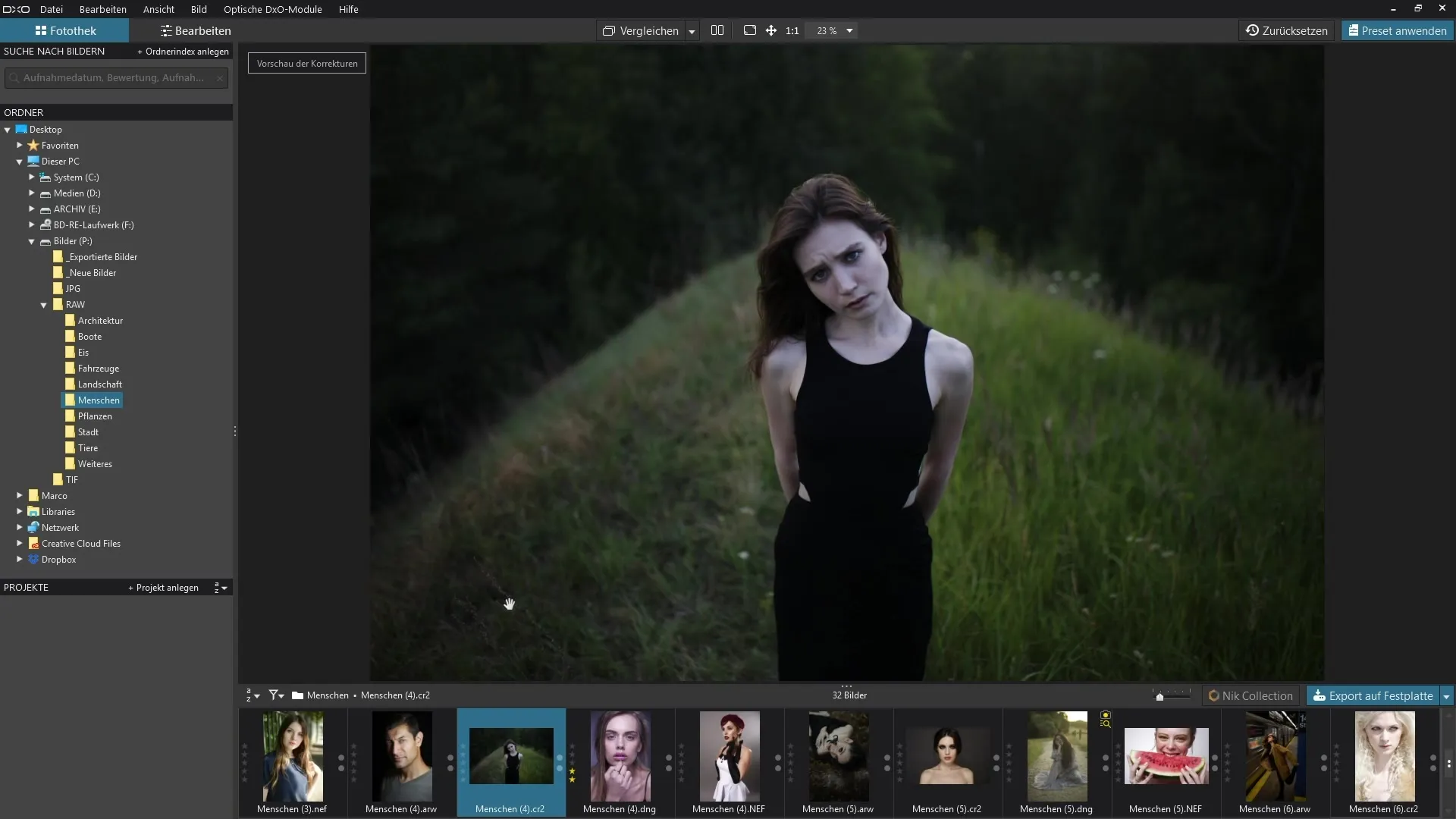Switch to the Bearbeiten tab
The height and width of the screenshot is (819, 1456).
coord(196,30)
